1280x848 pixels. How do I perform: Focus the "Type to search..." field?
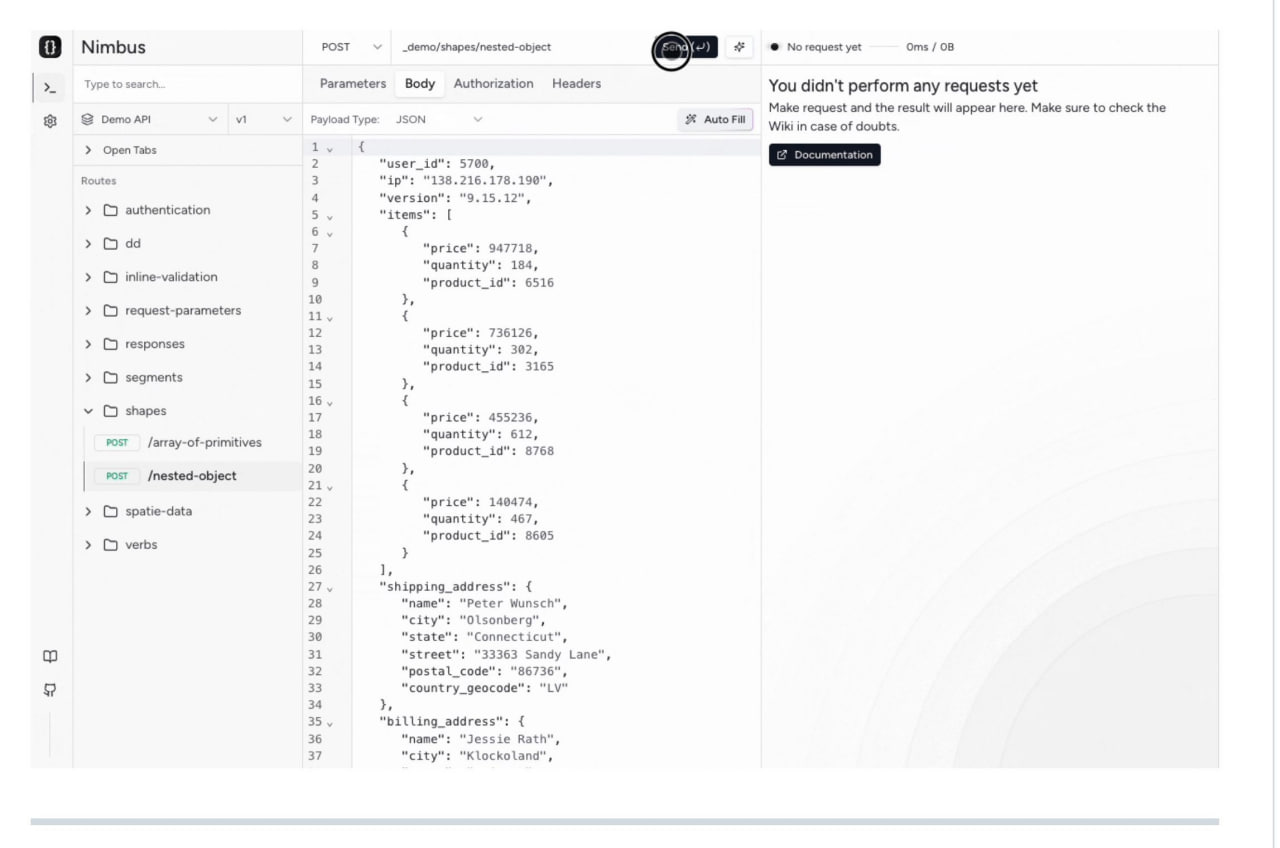click(188, 85)
